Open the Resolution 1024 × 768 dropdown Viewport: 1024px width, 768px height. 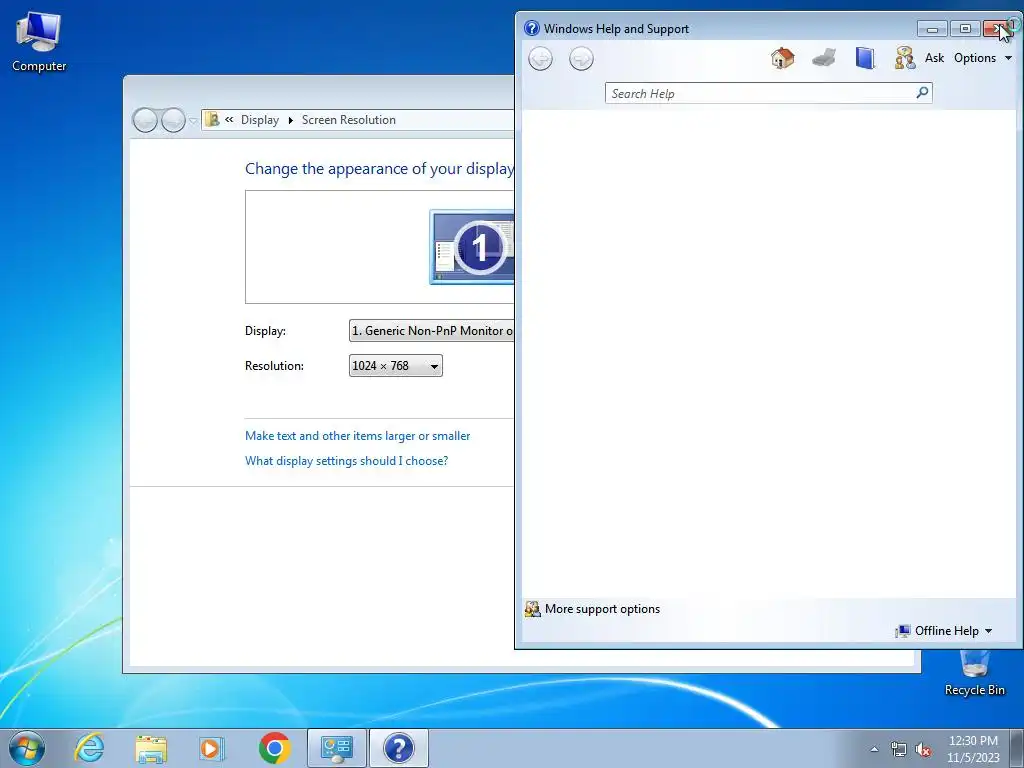(x=396, y=366)
